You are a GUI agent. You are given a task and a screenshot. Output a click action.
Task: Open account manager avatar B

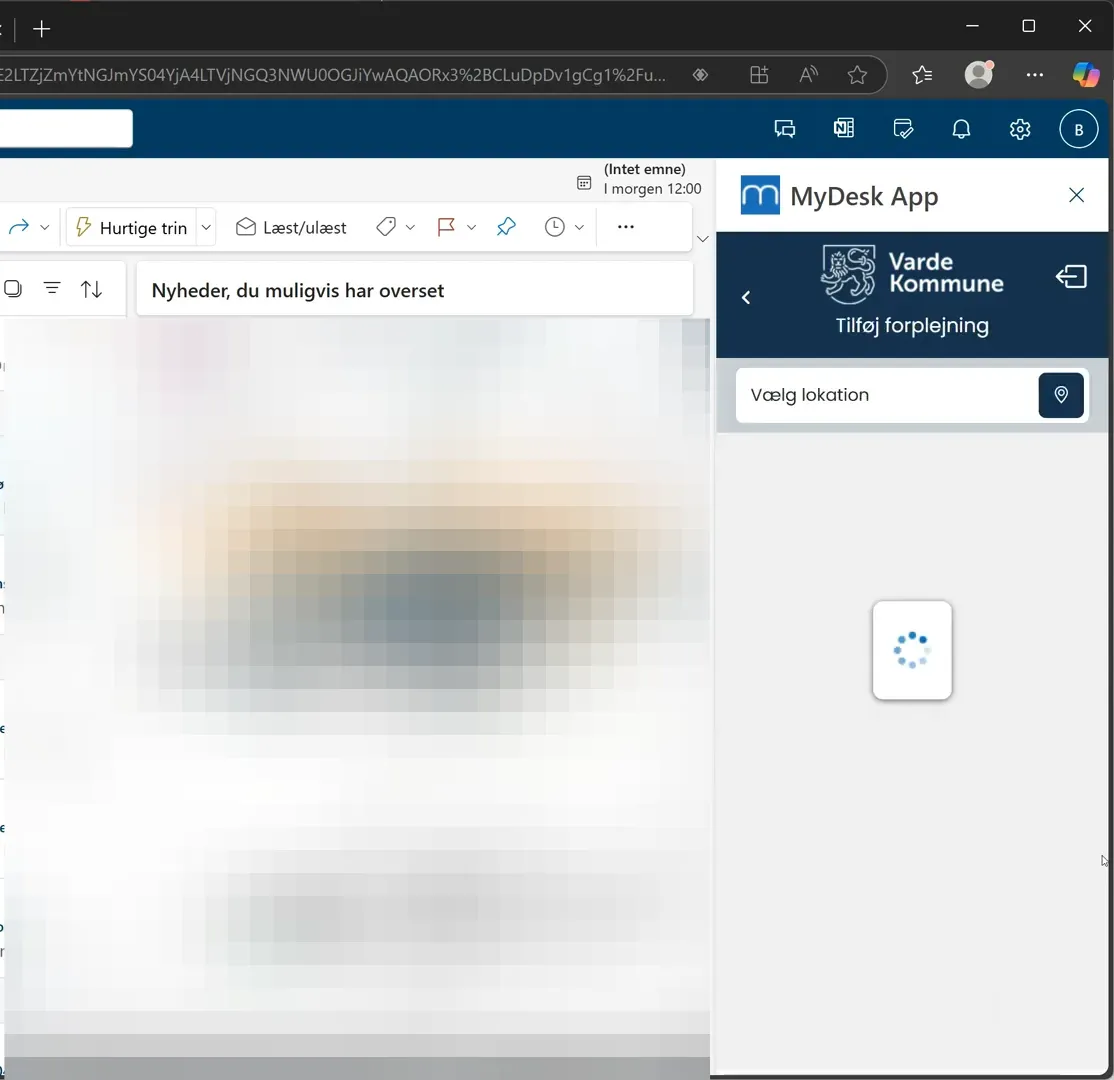pyautogui.click(x=1078, y=129)
